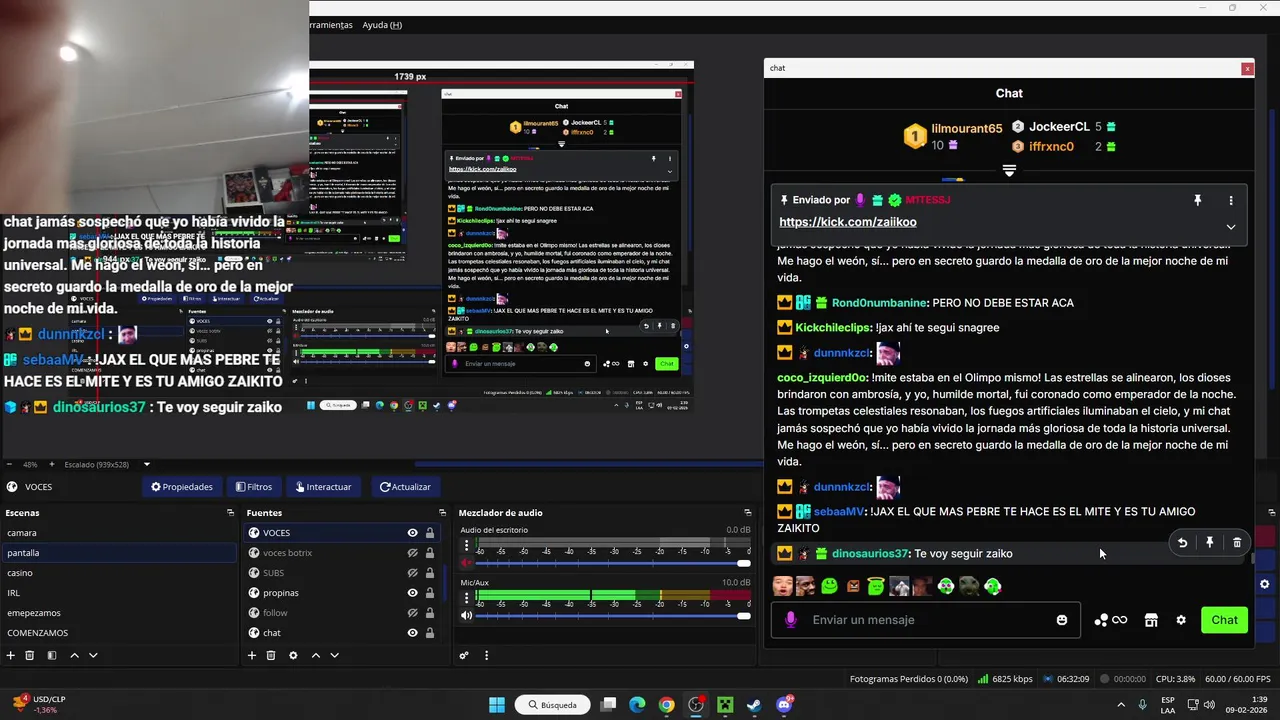The width and height of the screenshot is (1280, 720).
Task: Move the selected source down
Action: [334, 655]
